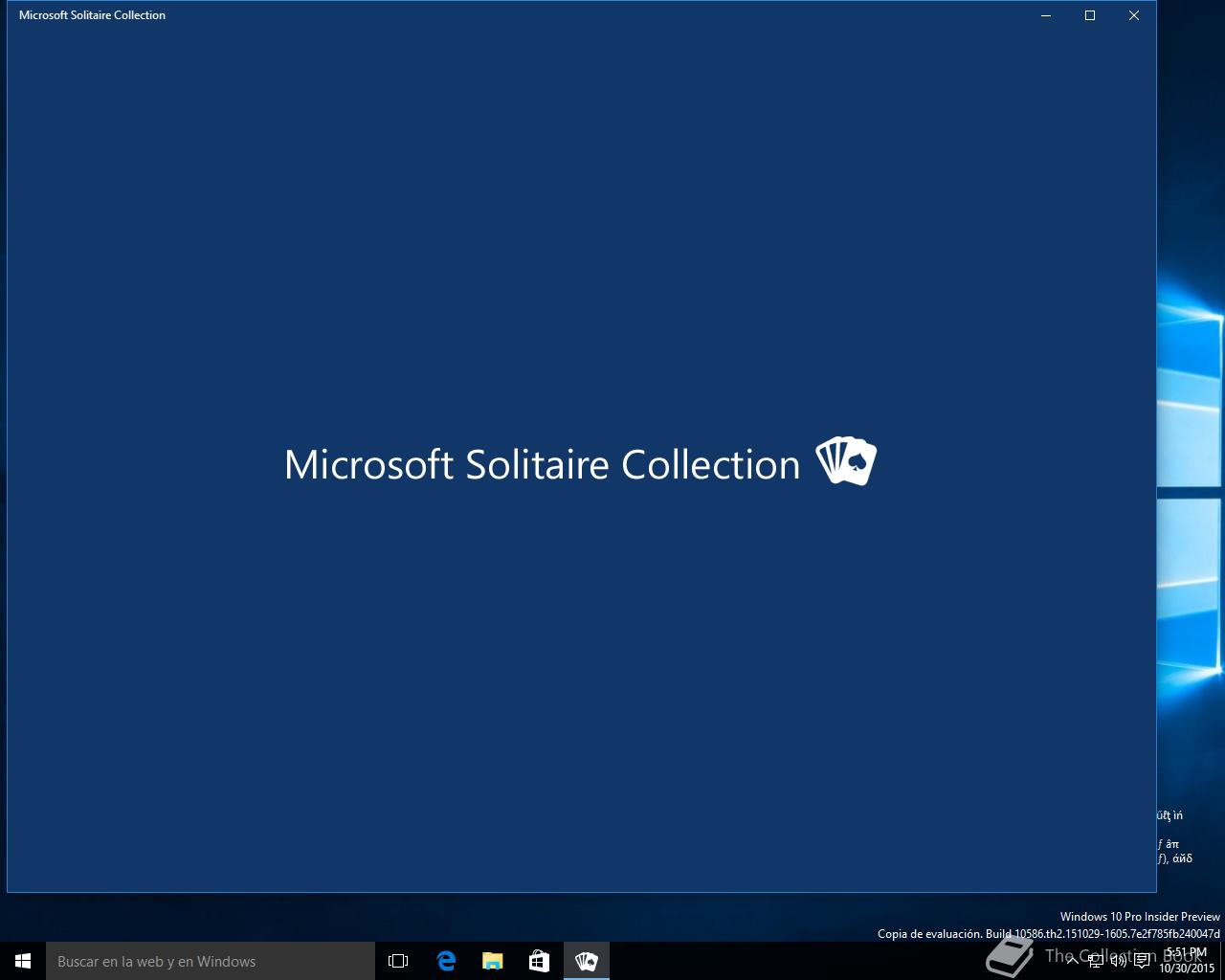The width and height of the screenshot is (1225, 980).
Task: Open the volume control tray icon
Action: (1119, 961)
